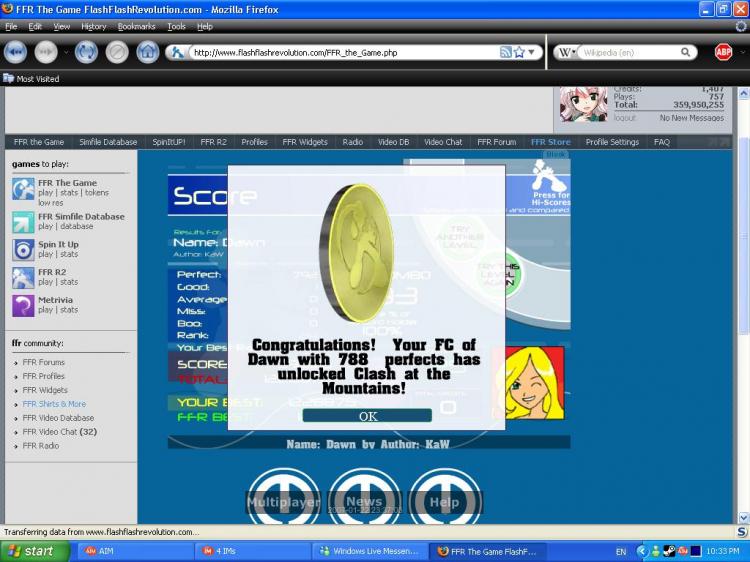This screenshot has width=750, height=562.
Task: Open the back-forward history dropdown arrow
Action: coord(66,53)
